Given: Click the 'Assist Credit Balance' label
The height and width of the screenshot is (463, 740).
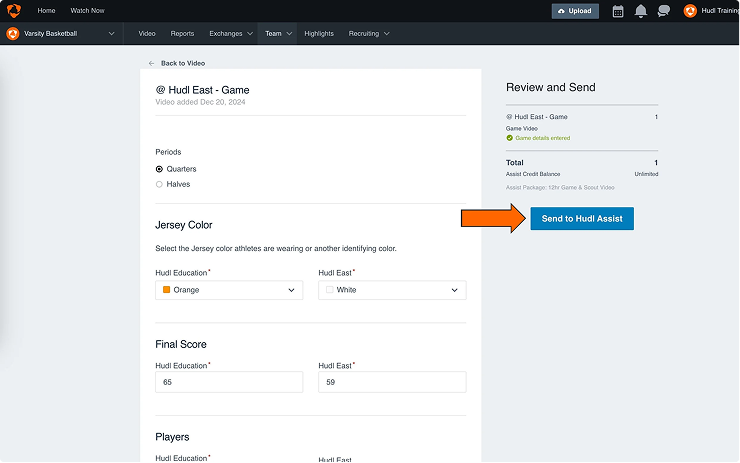Looking at the screenshot, I should (533, 174).
